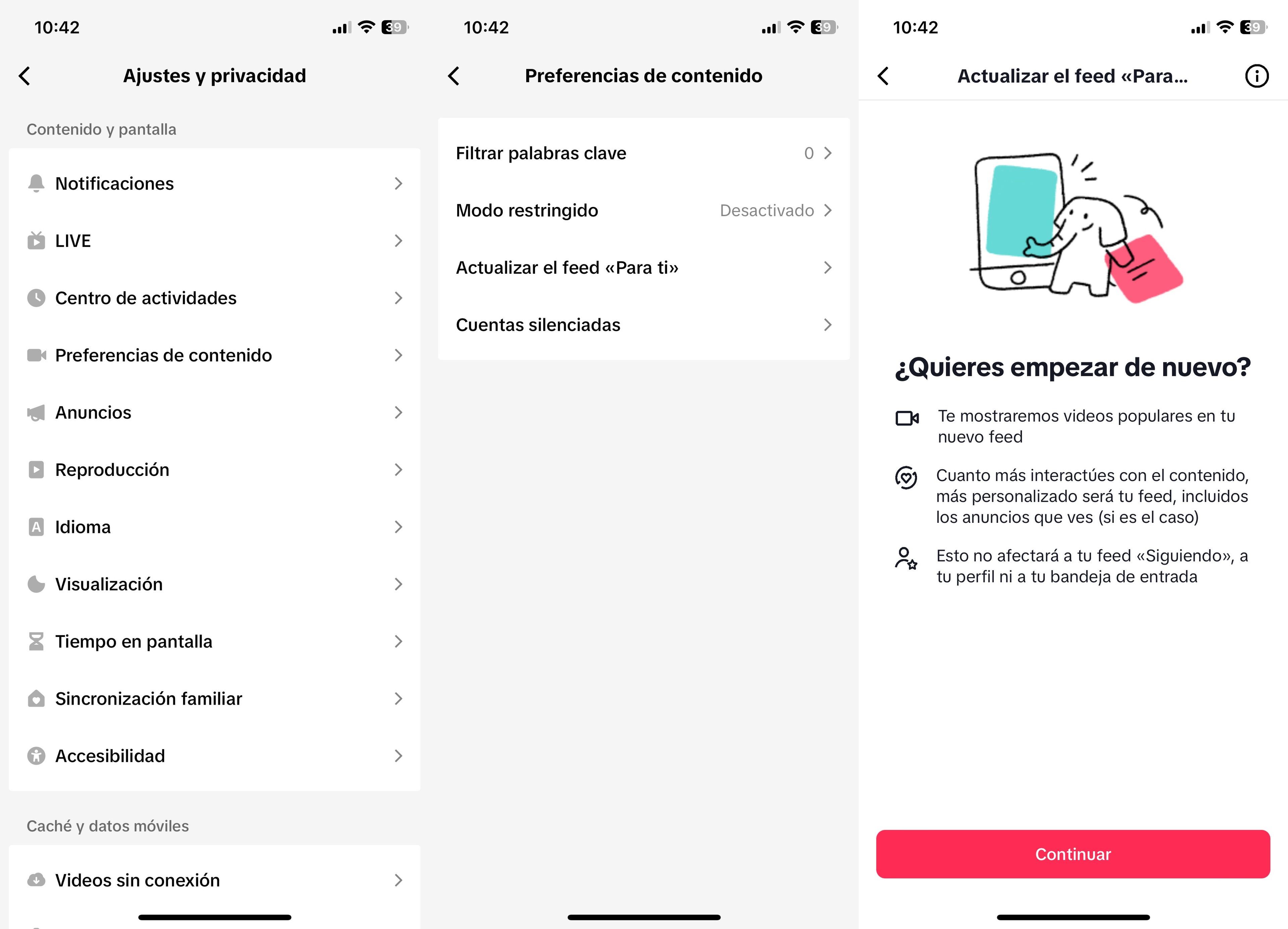This screenshot has width=1288, height=929.
Task: Open Sincronización familiar settings
Action: tap(214, 698)
